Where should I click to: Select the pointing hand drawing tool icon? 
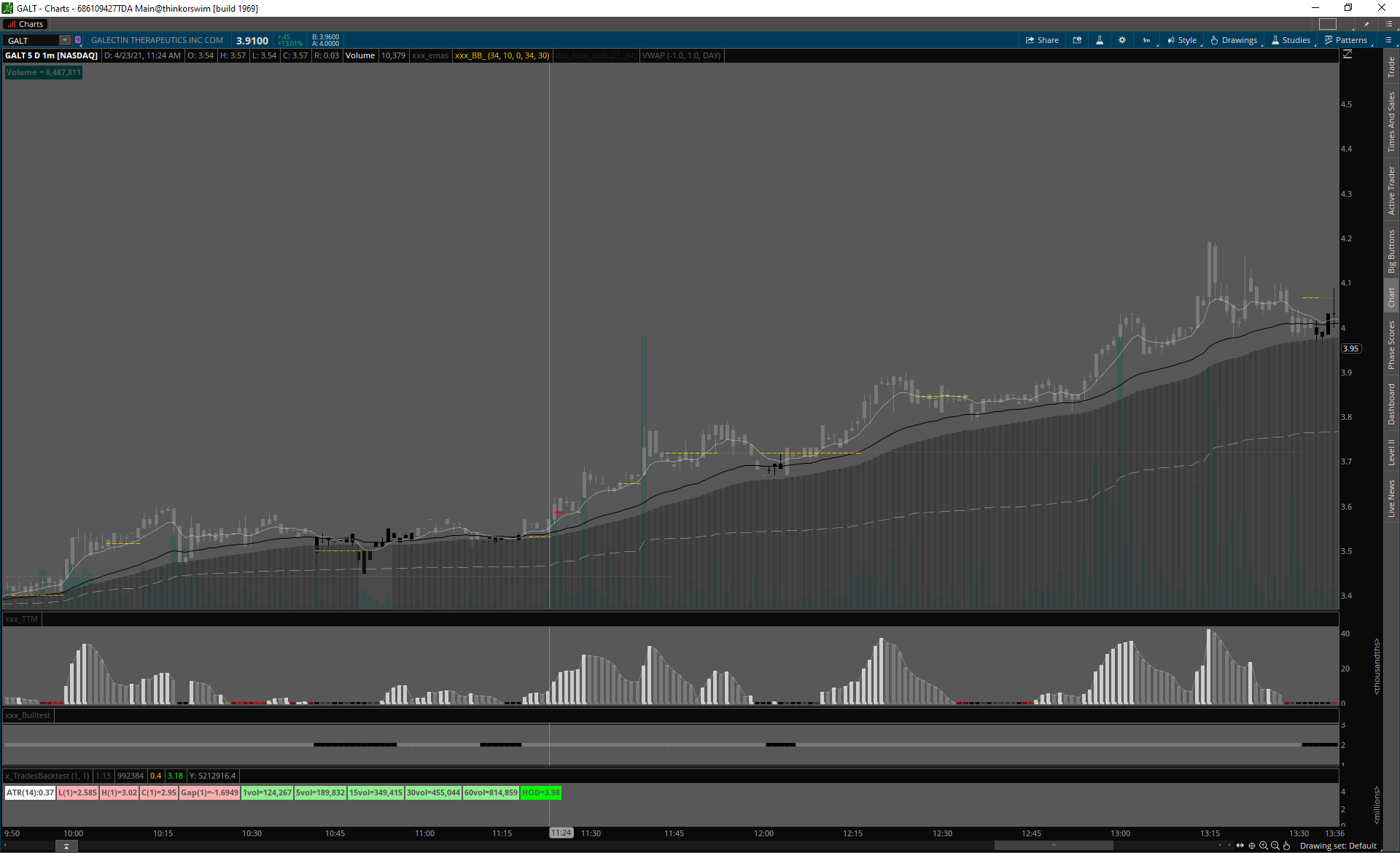coord(1287,846)
